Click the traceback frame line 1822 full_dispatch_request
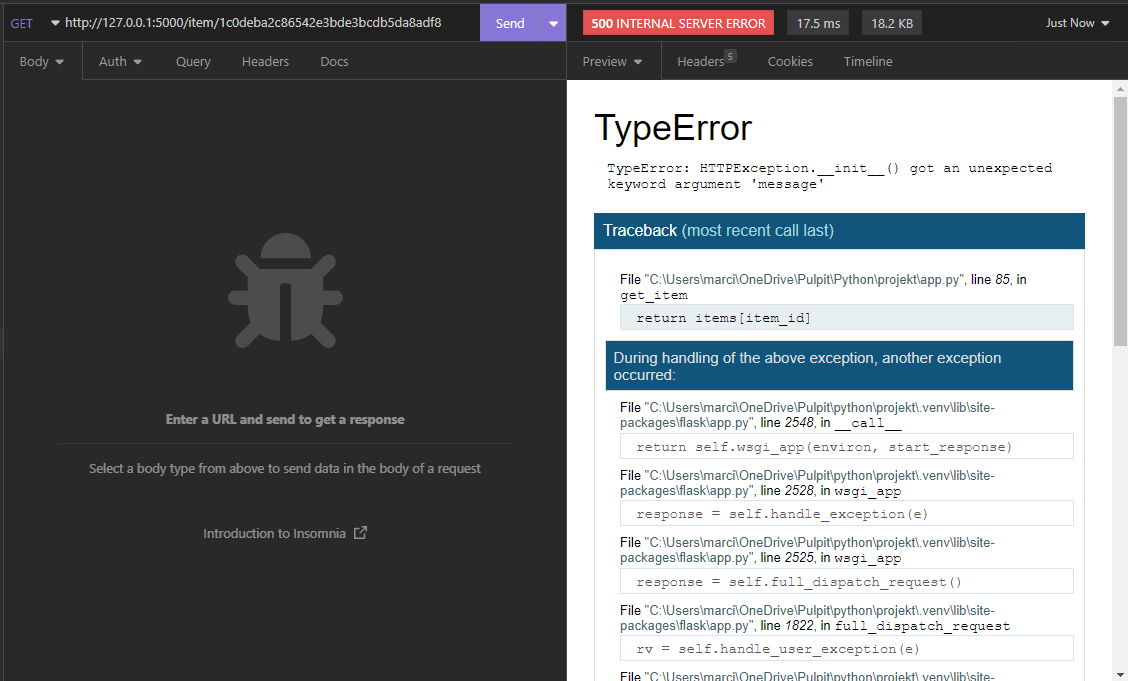The height and width of the screenshot is (681, 1128). (x=815, y=618)
